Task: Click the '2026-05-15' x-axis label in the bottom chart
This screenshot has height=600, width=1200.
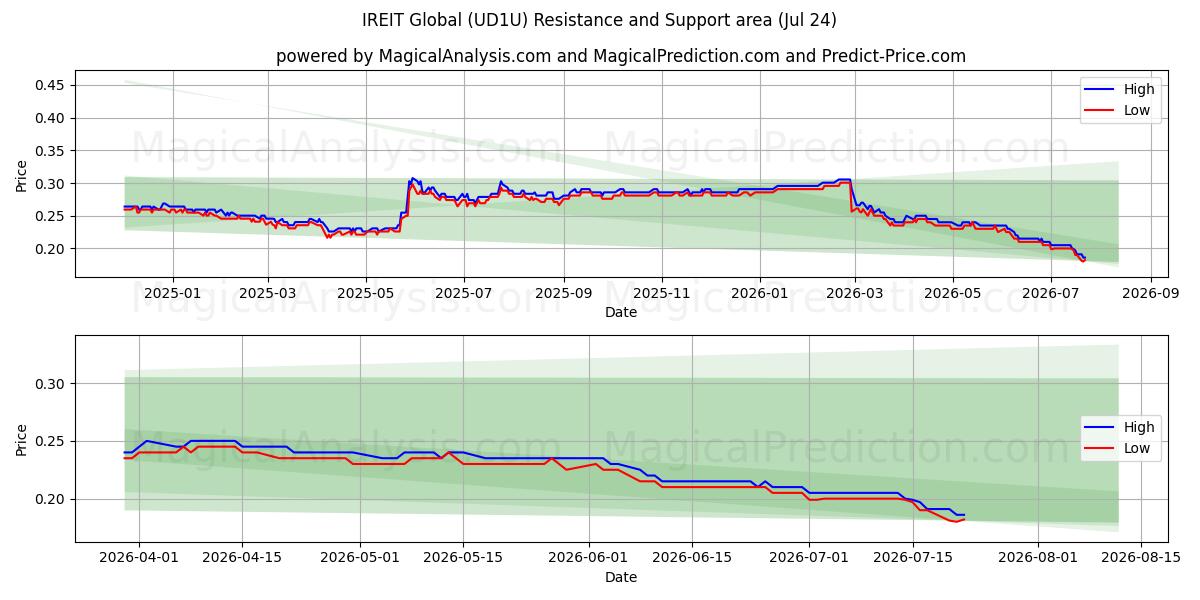Action: (x=463, y=558)
